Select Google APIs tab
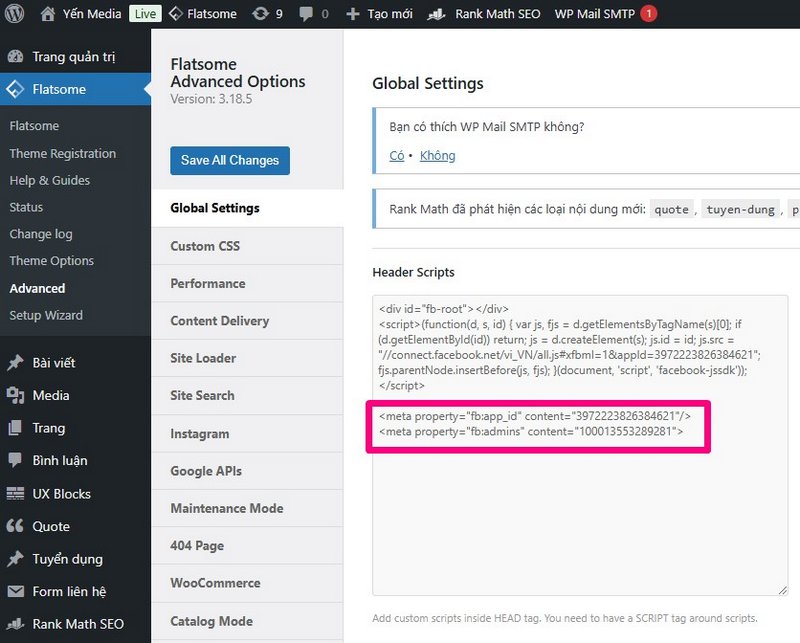The height and width of the screenshot is (643, 800). 247,471
